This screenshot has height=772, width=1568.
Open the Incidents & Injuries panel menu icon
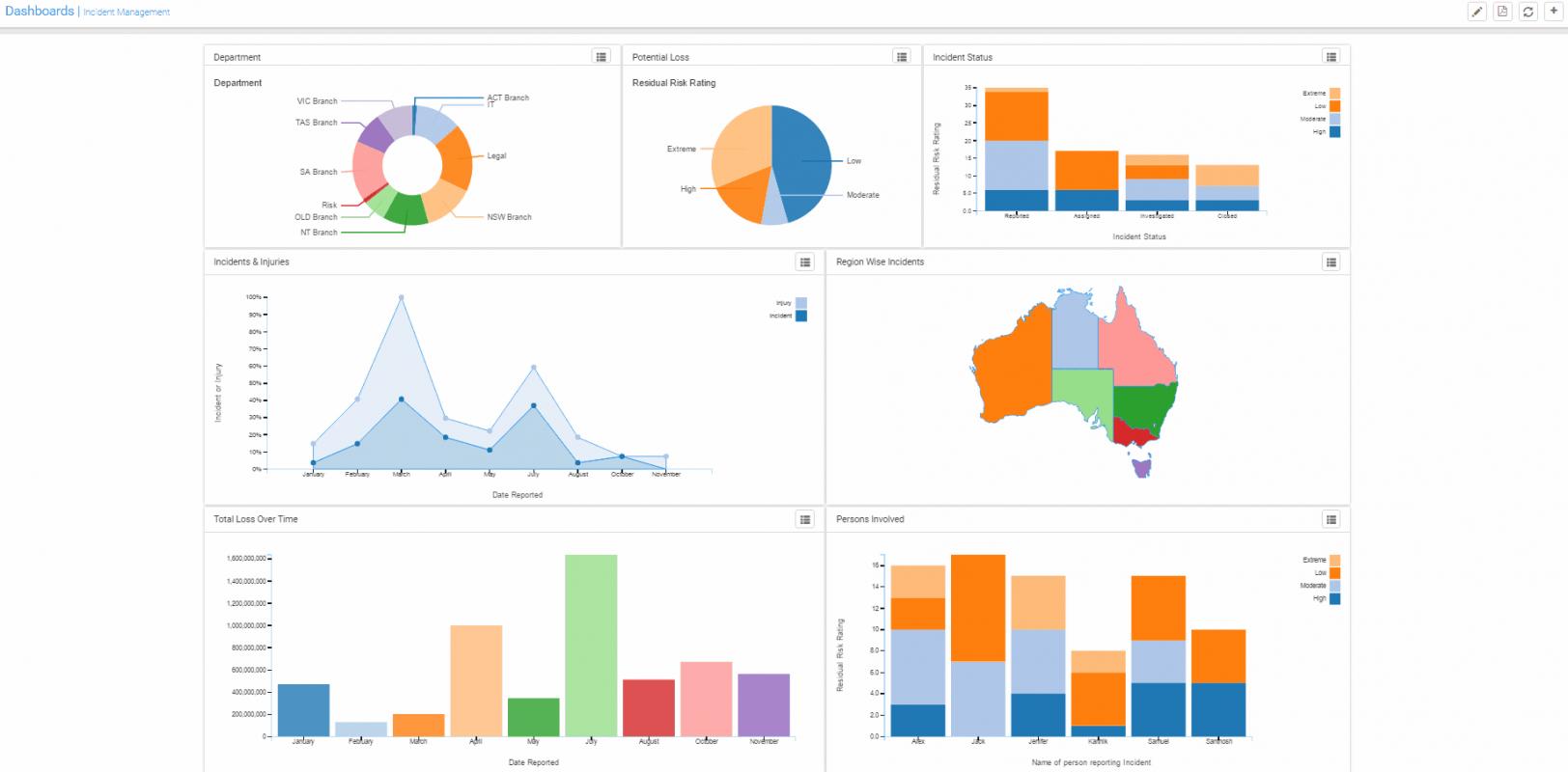(x=805, y=262)
